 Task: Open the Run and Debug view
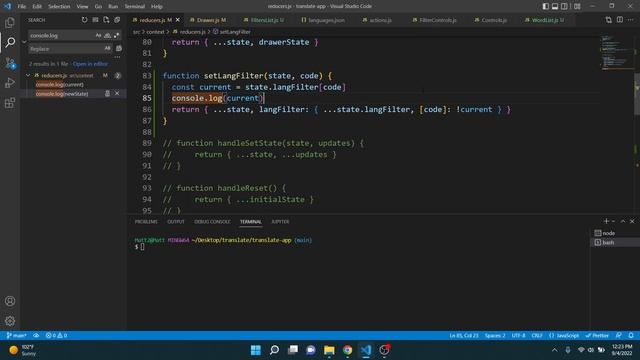[x=10, y=83]
